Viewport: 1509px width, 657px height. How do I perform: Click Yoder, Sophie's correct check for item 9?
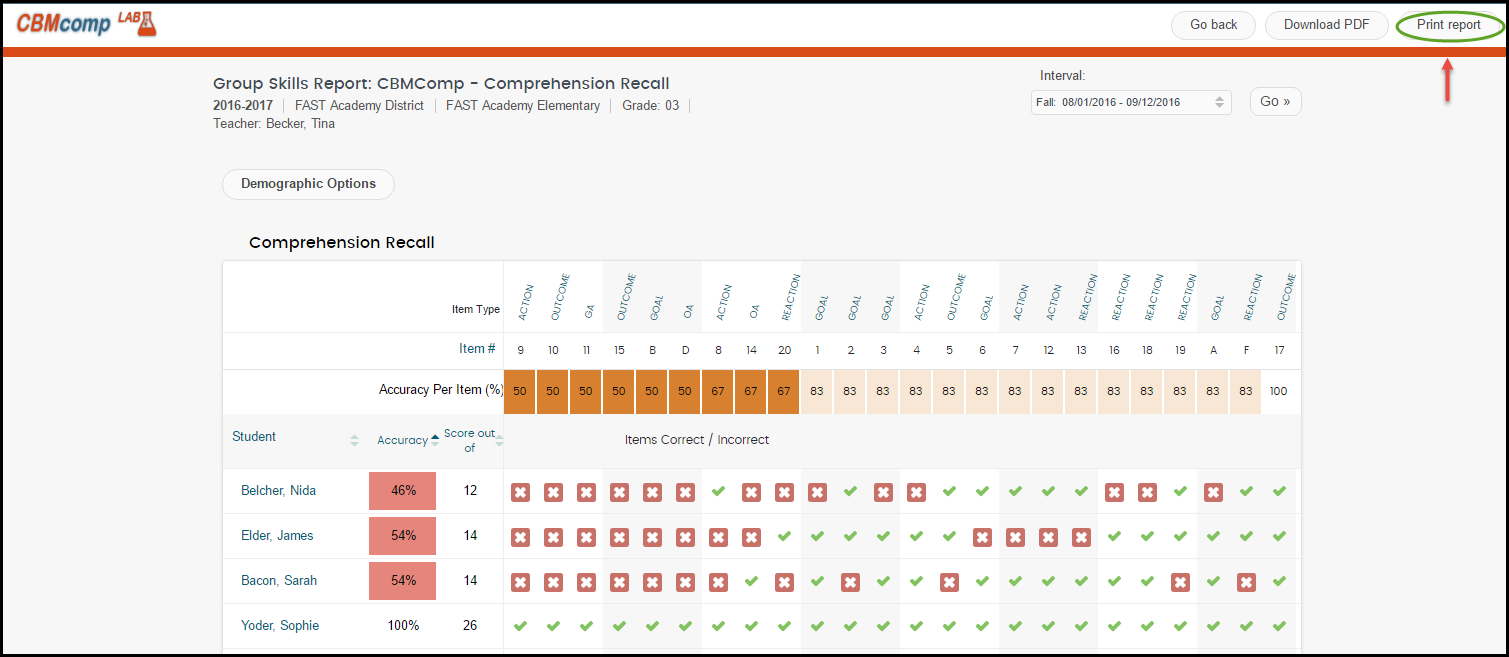point(520,626)
